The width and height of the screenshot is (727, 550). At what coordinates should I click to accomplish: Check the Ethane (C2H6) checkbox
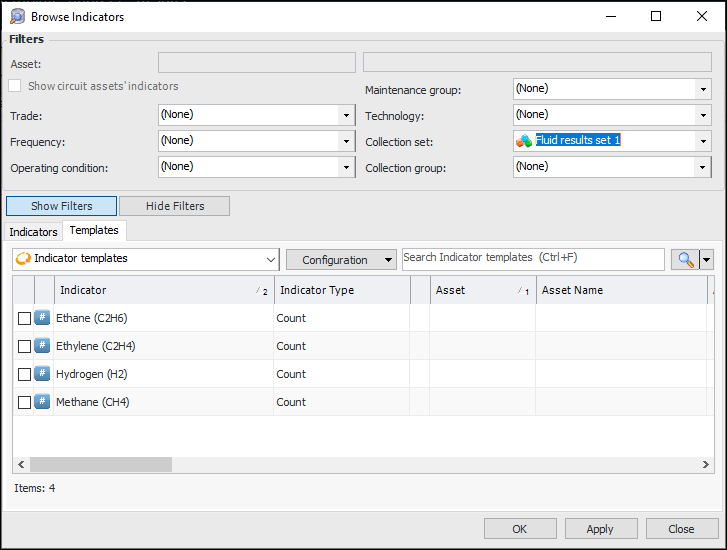pos(24,319)
